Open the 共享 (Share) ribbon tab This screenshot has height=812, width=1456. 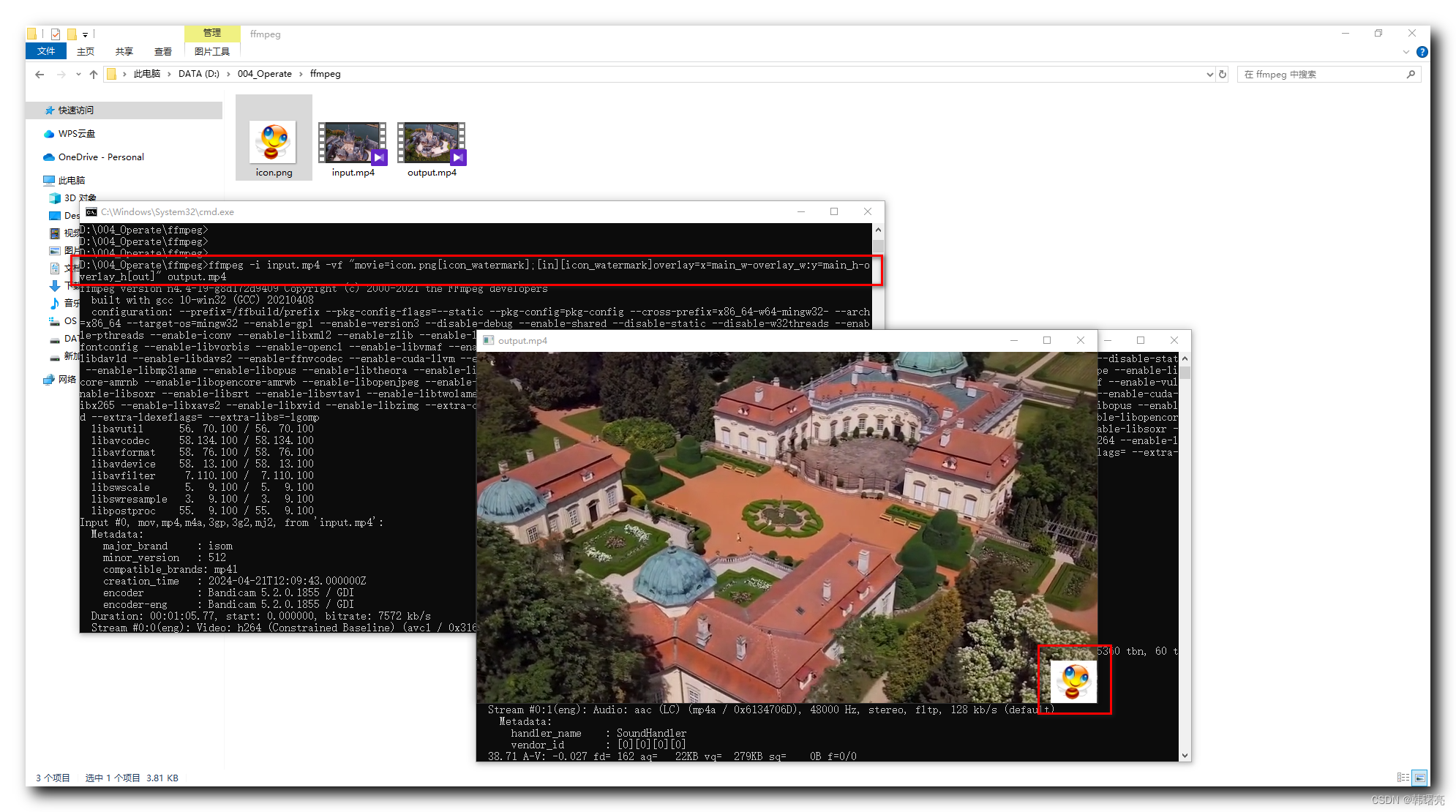pyautogui.click(x=124, y=51)
